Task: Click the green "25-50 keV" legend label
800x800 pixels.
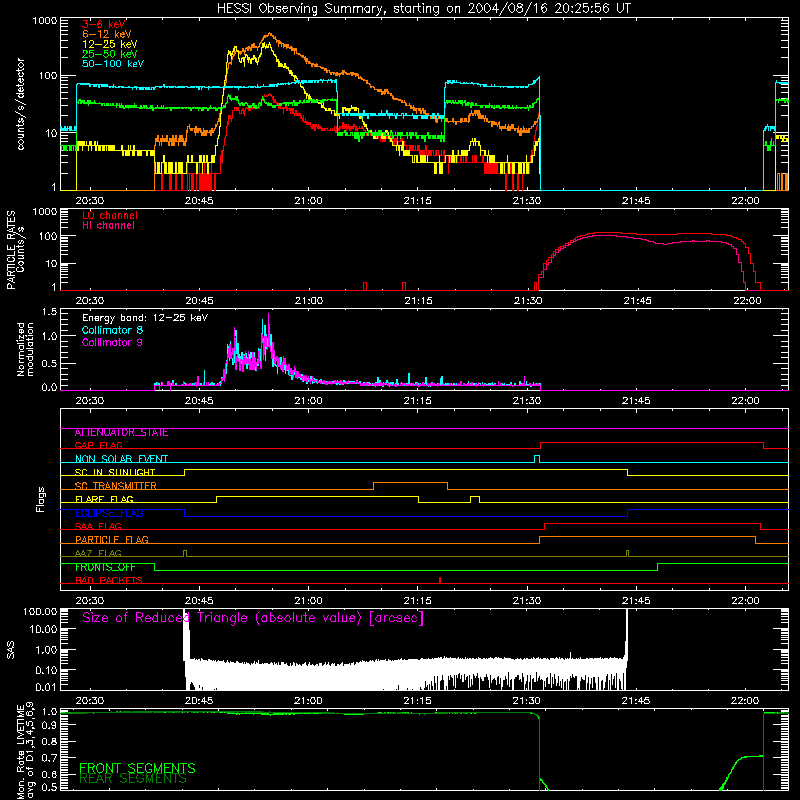Action: 110,54
